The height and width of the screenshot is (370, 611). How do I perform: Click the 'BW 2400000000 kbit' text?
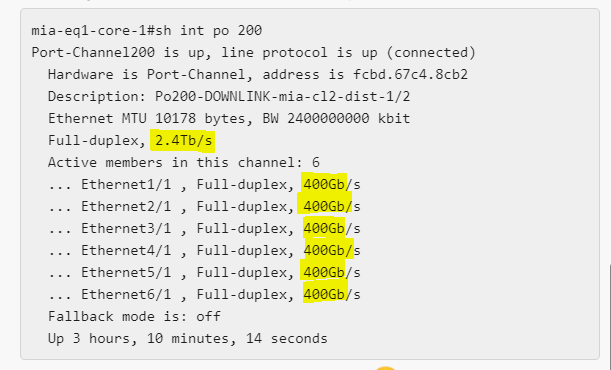336,118
